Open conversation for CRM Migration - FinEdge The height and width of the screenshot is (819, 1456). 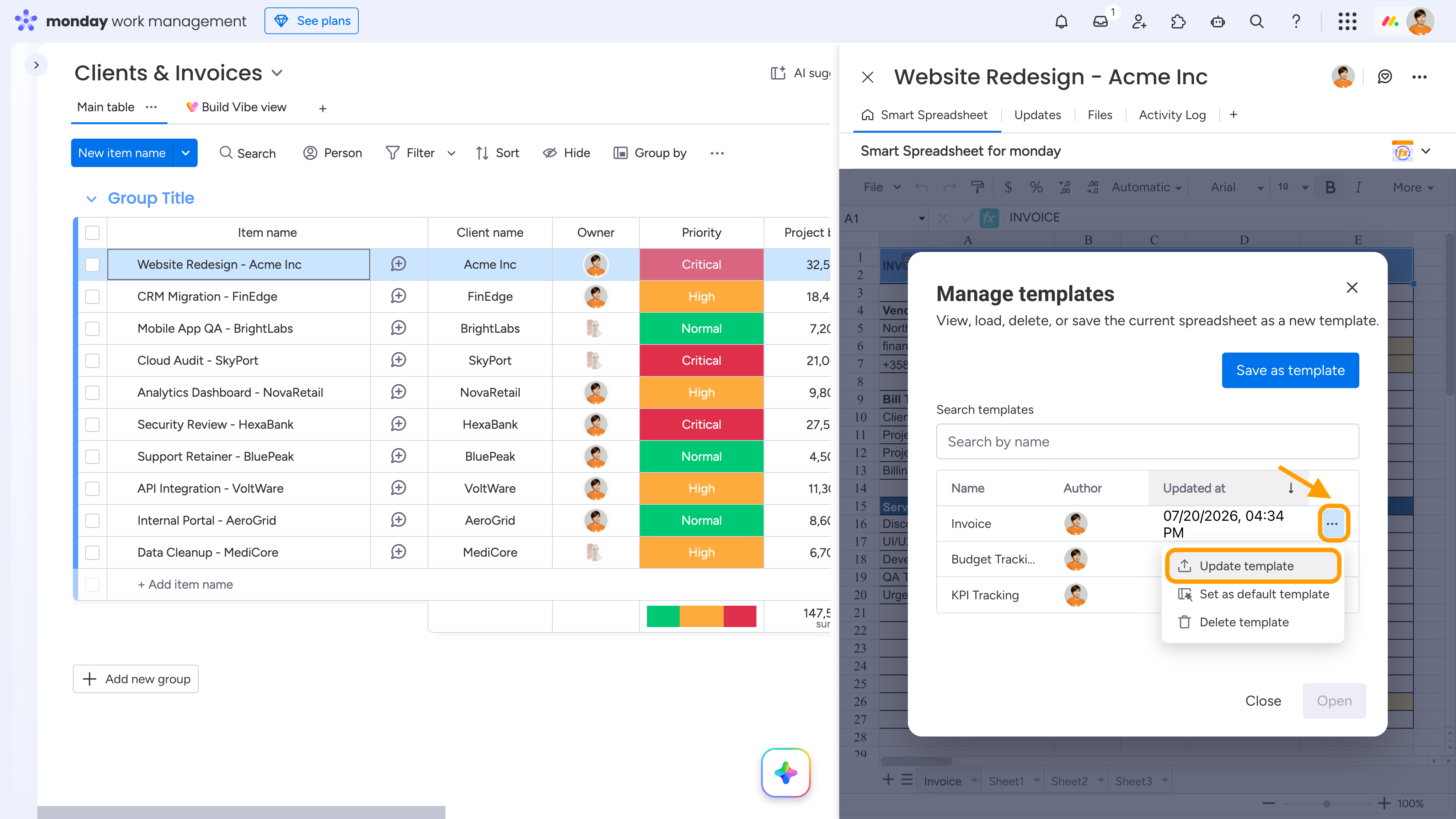pyautogui.click(x=398, y=296)
